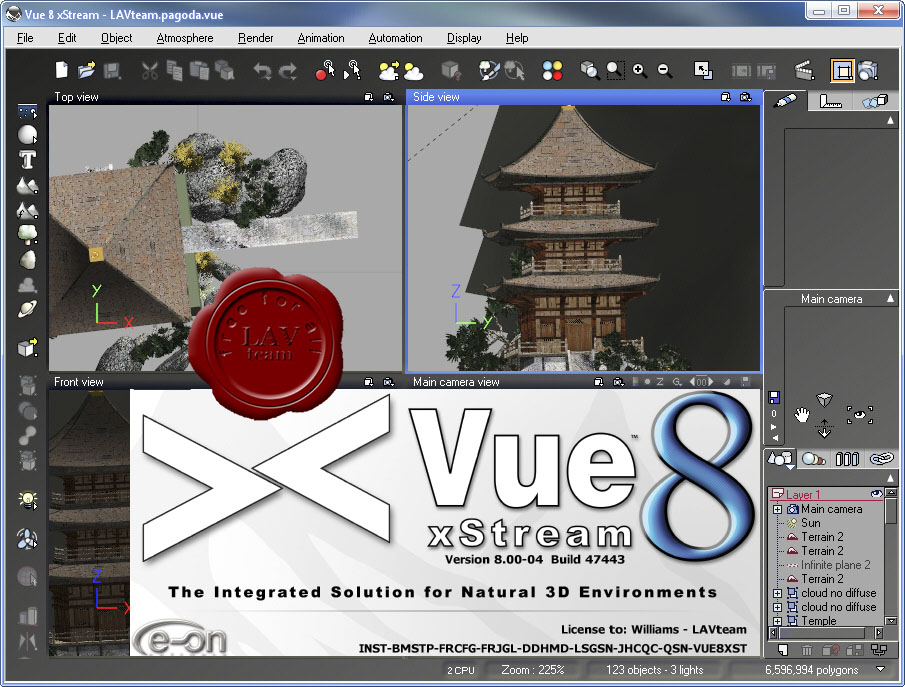The width and height of the screenshot is (905, 687).
Task: Click the clapperboard animation icon
Action: point(804,70)
